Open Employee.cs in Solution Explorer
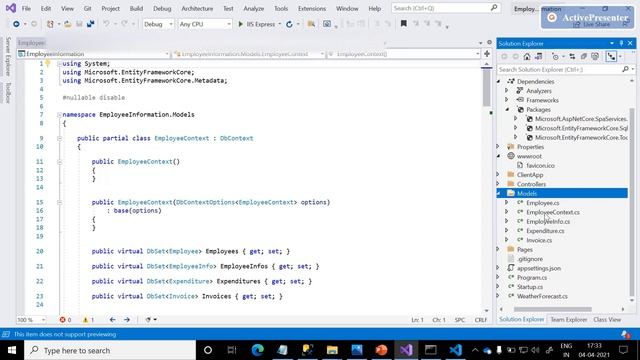The height and width of the screenshot is (360, 640). click(x=542, y=203)
